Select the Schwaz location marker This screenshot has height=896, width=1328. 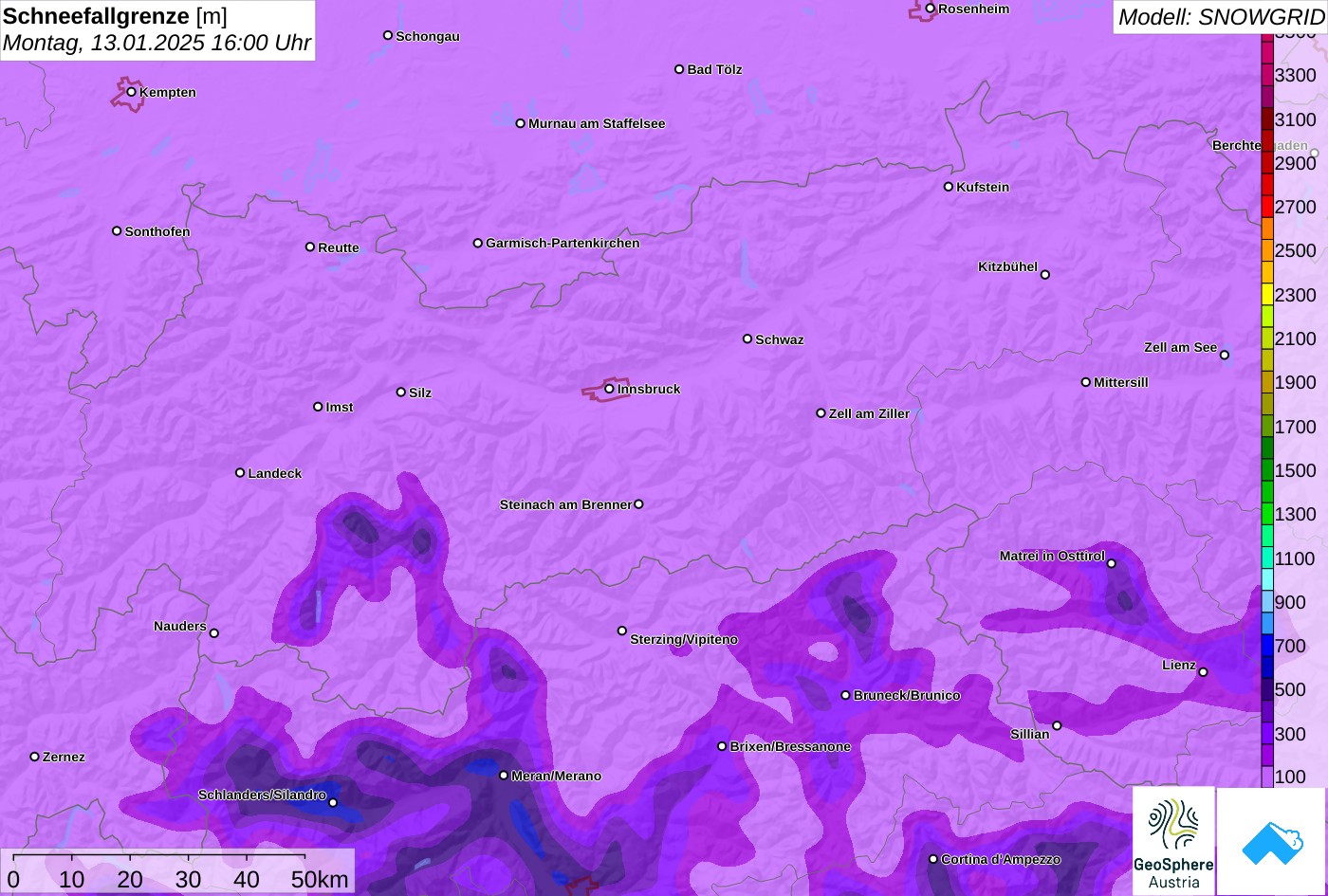747,338
